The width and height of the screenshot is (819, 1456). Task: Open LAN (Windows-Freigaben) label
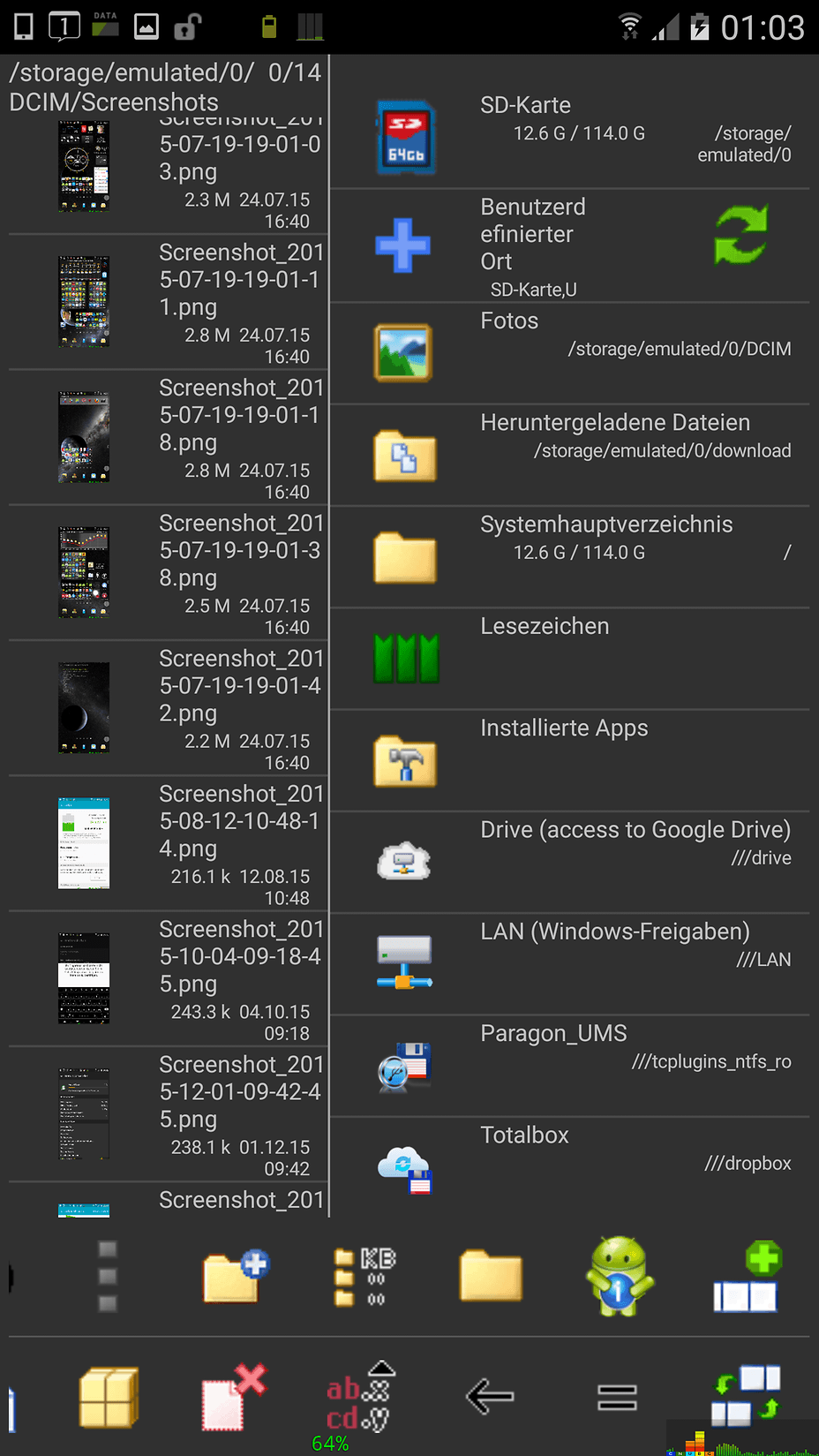[615, 932]
